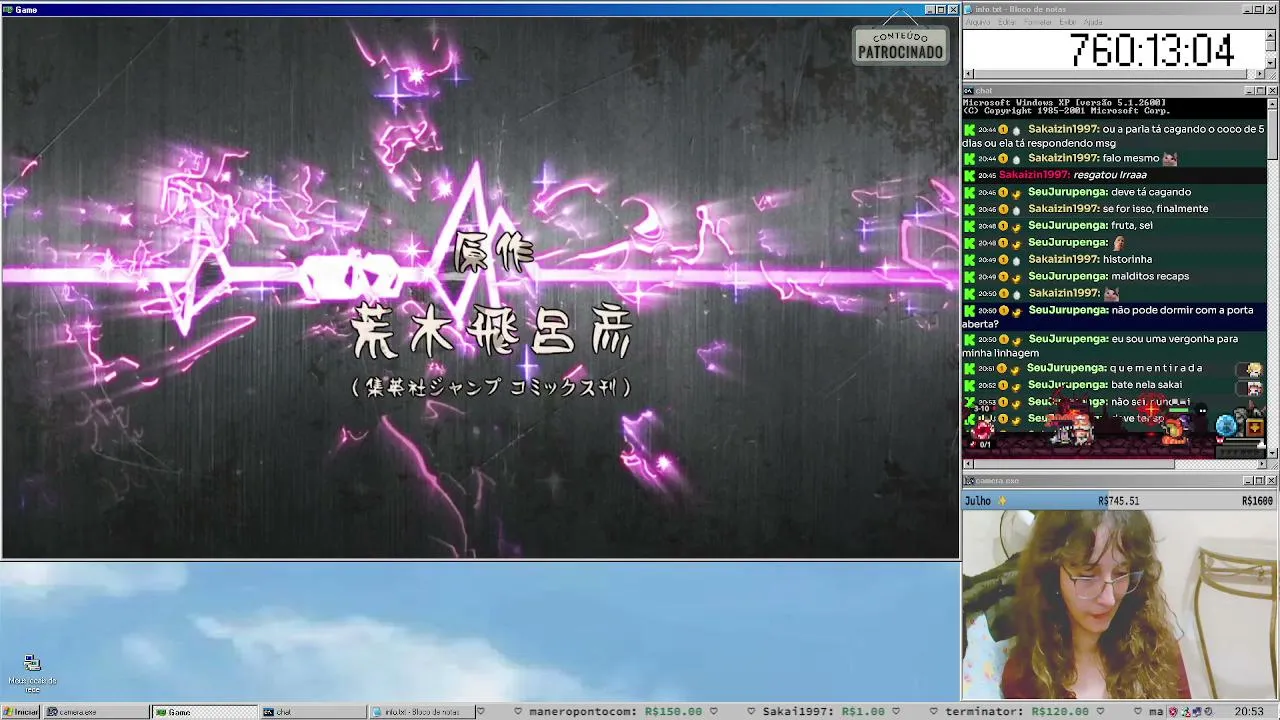Open the Exibir menu in Bloco de notas
This screenshot has width=1280, height=720.
tap(1068, 22)
